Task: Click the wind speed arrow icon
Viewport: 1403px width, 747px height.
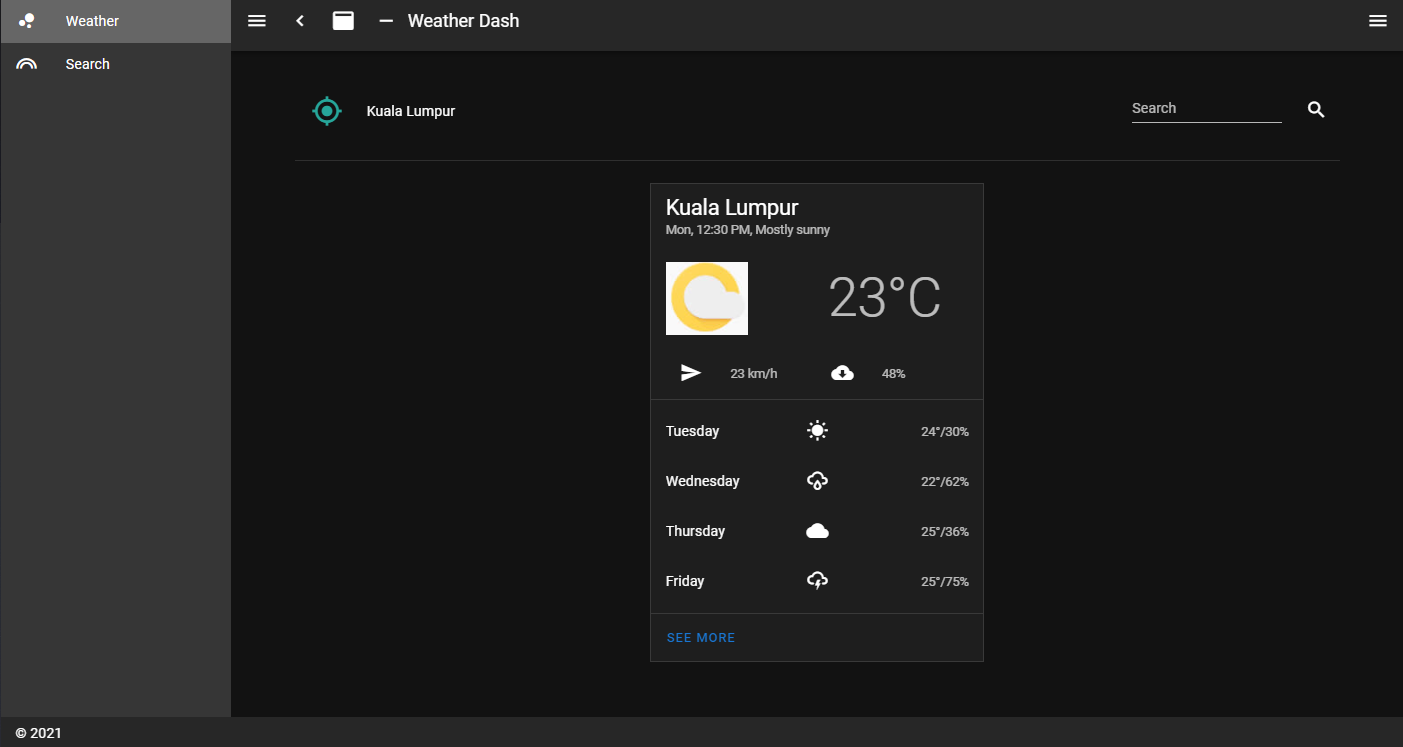Action: point(690,372)
